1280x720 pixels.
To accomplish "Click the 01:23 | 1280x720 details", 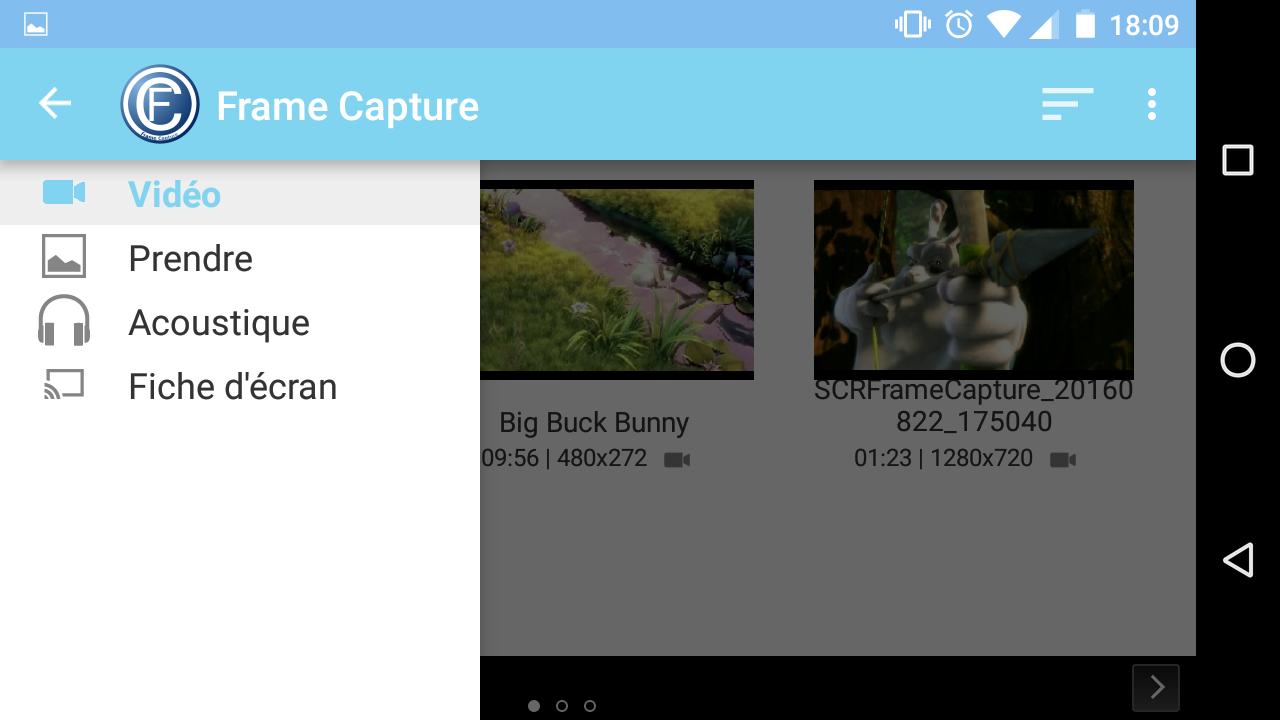I will [x=944, y=458].
